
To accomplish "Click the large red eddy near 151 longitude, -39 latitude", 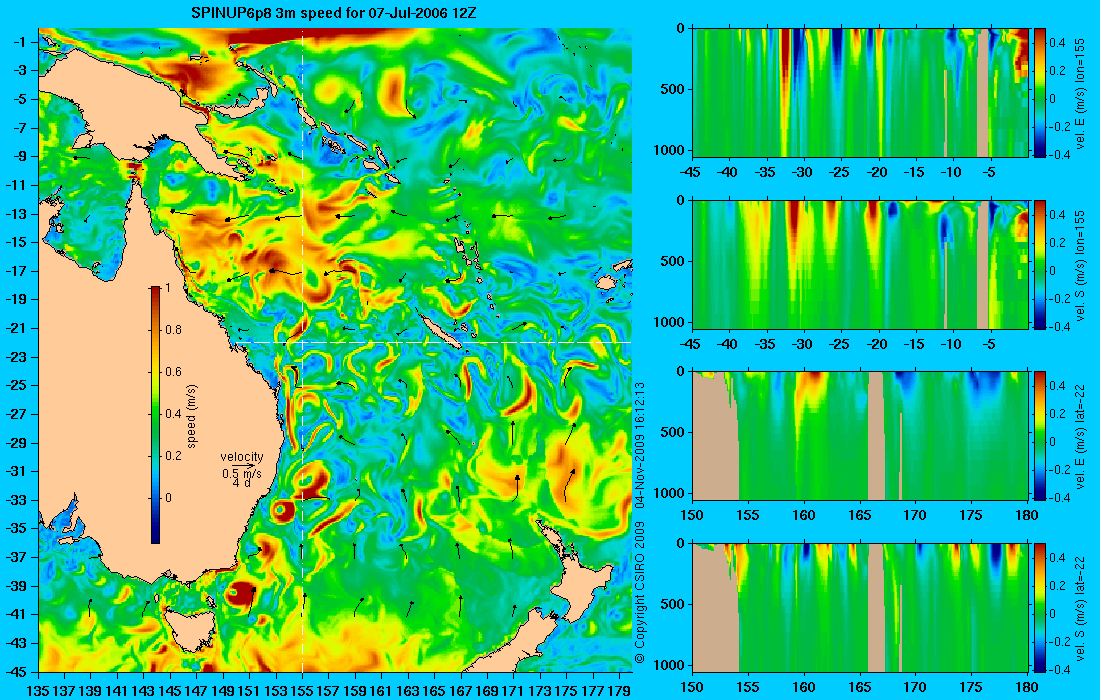I will click(239, 593).
